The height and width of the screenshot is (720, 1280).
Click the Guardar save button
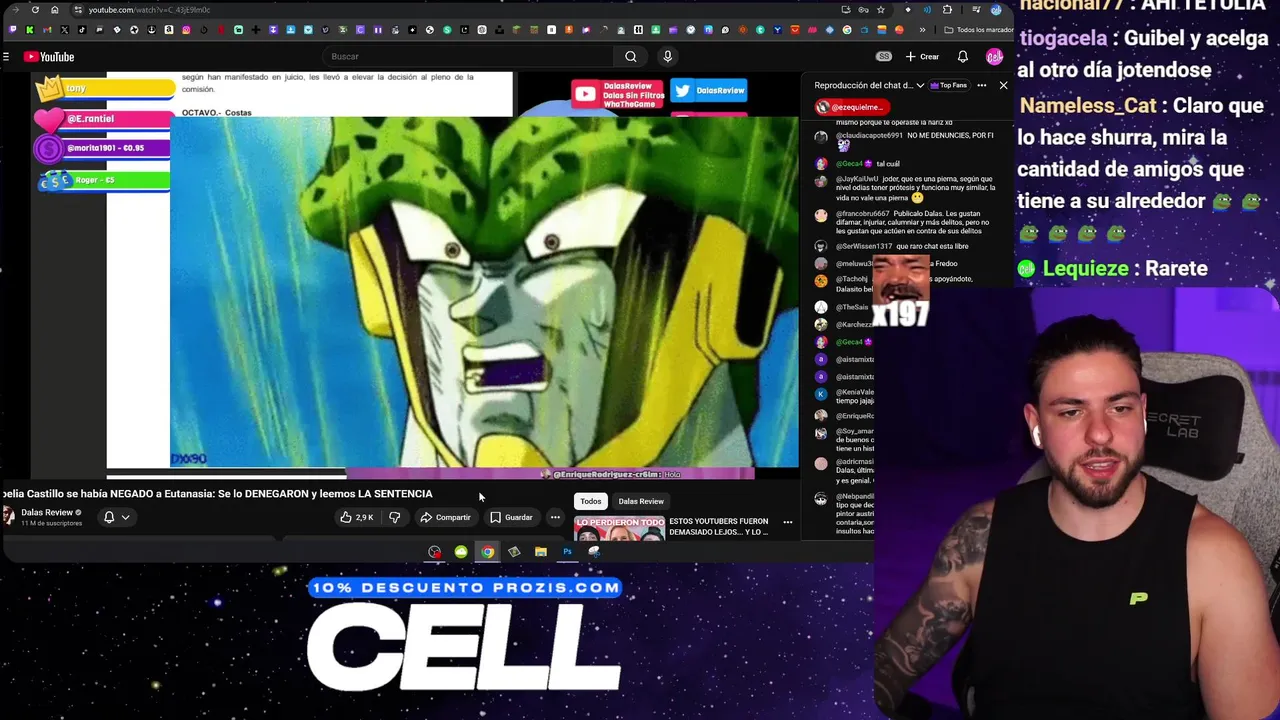tap(511, 517)
